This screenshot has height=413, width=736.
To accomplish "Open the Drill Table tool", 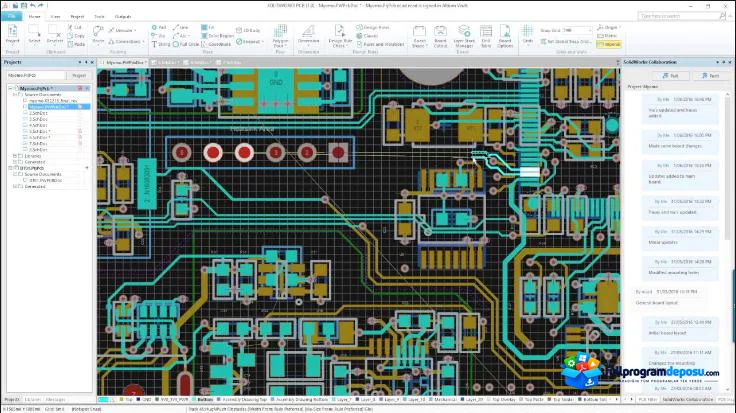I will tap(486, 37).
